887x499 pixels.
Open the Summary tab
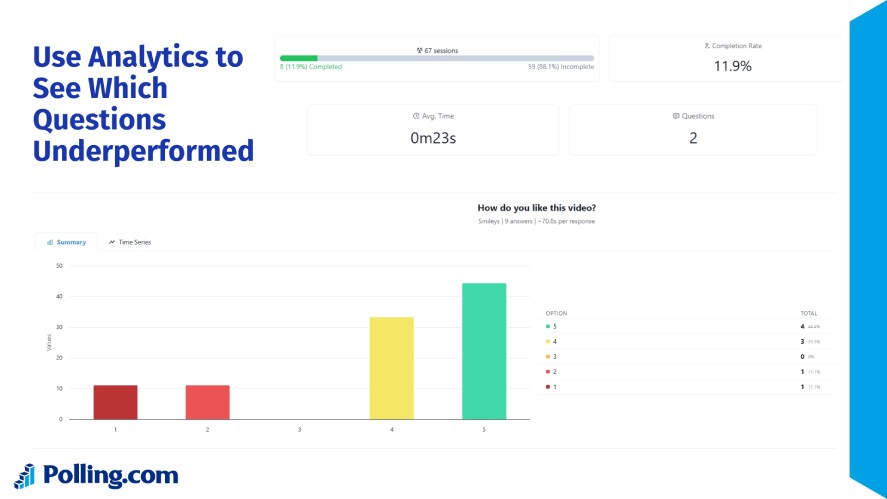[66, 242]
